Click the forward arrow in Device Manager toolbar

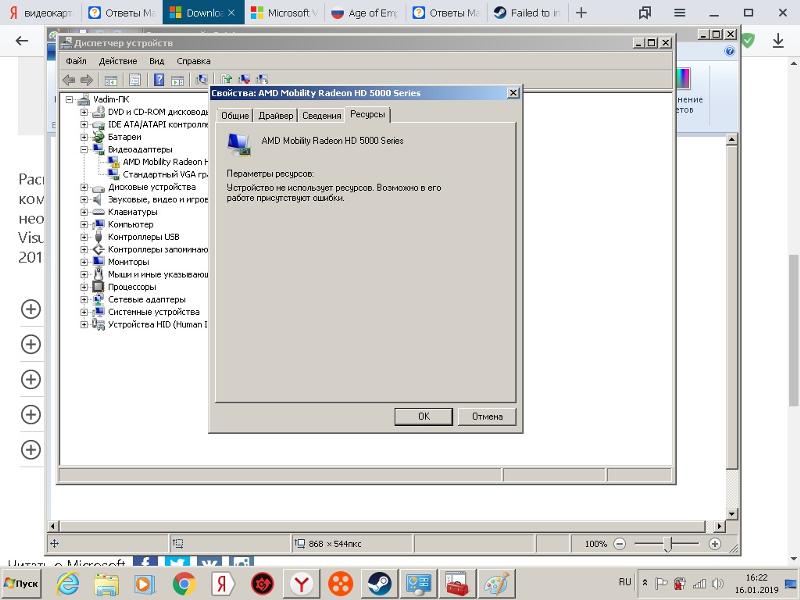click(87, 80)
